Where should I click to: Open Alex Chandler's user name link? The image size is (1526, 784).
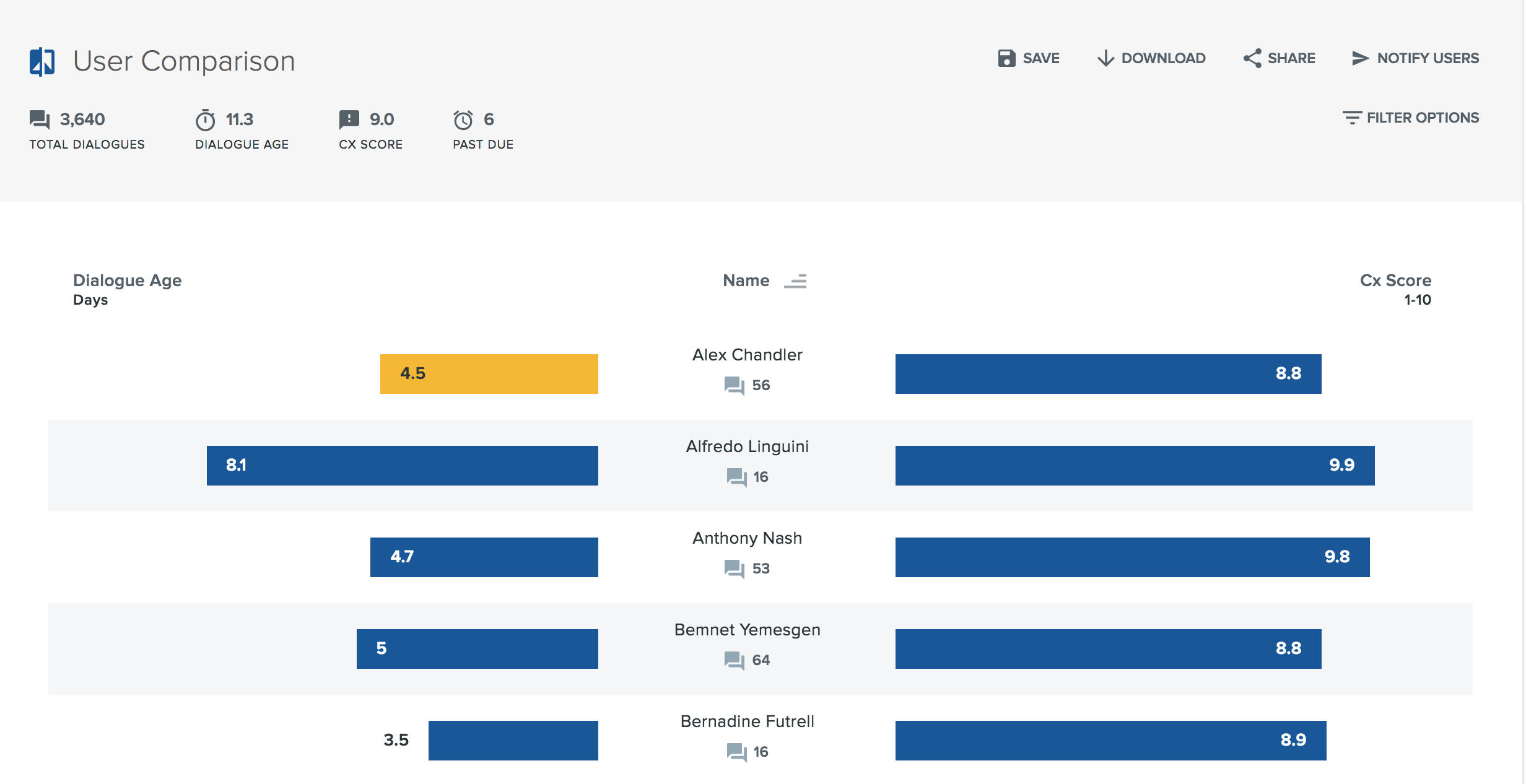(x=747, y=355)
